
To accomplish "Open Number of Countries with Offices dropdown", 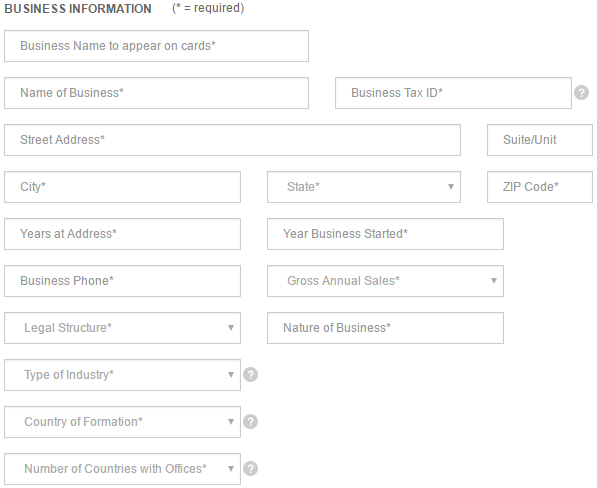I will [x=123, y=469].
